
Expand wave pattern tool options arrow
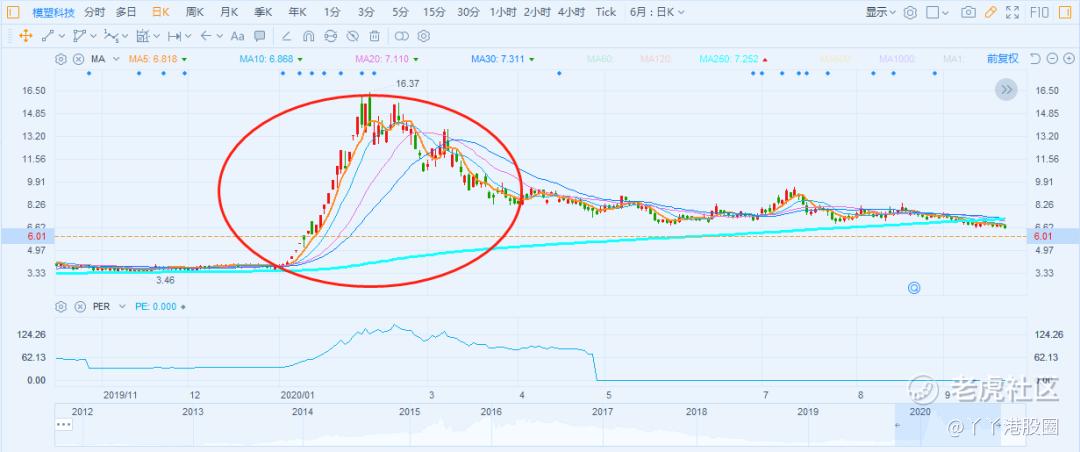(125, 37)
